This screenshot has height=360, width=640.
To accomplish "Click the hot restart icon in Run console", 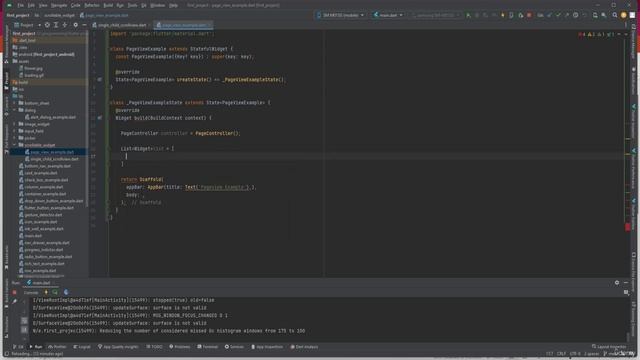I will coord(55,292).
